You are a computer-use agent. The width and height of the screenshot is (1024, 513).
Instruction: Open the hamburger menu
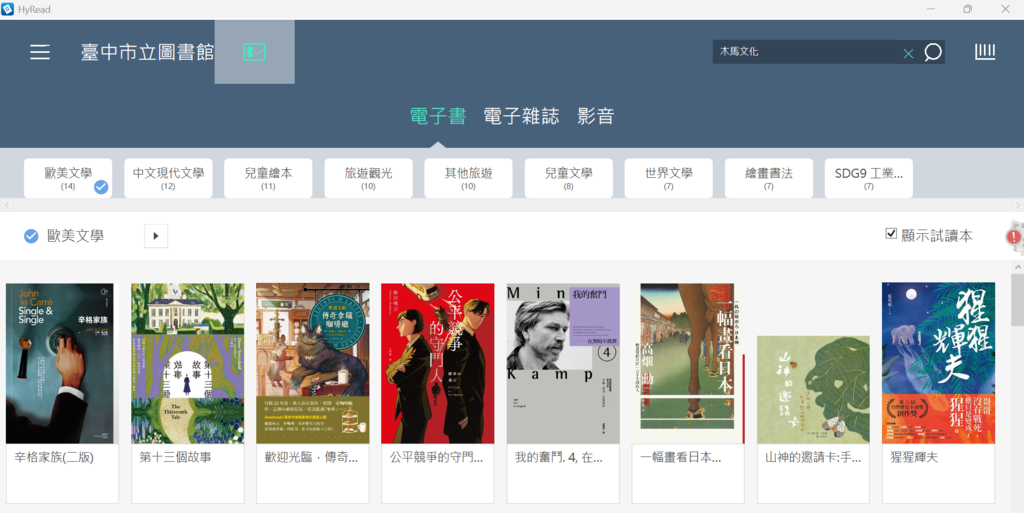pos(40,52)
